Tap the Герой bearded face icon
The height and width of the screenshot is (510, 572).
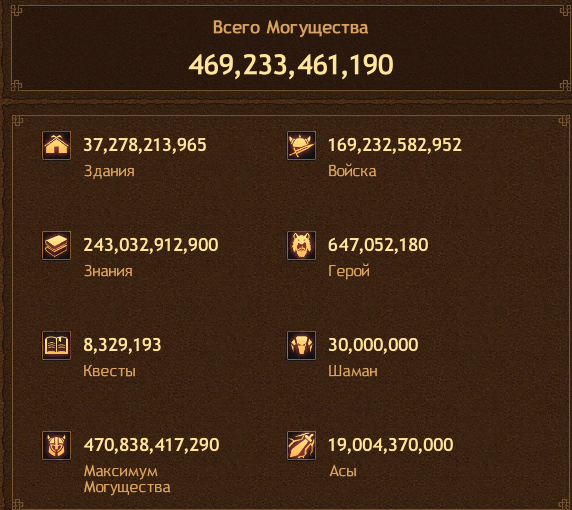point(301,246)
